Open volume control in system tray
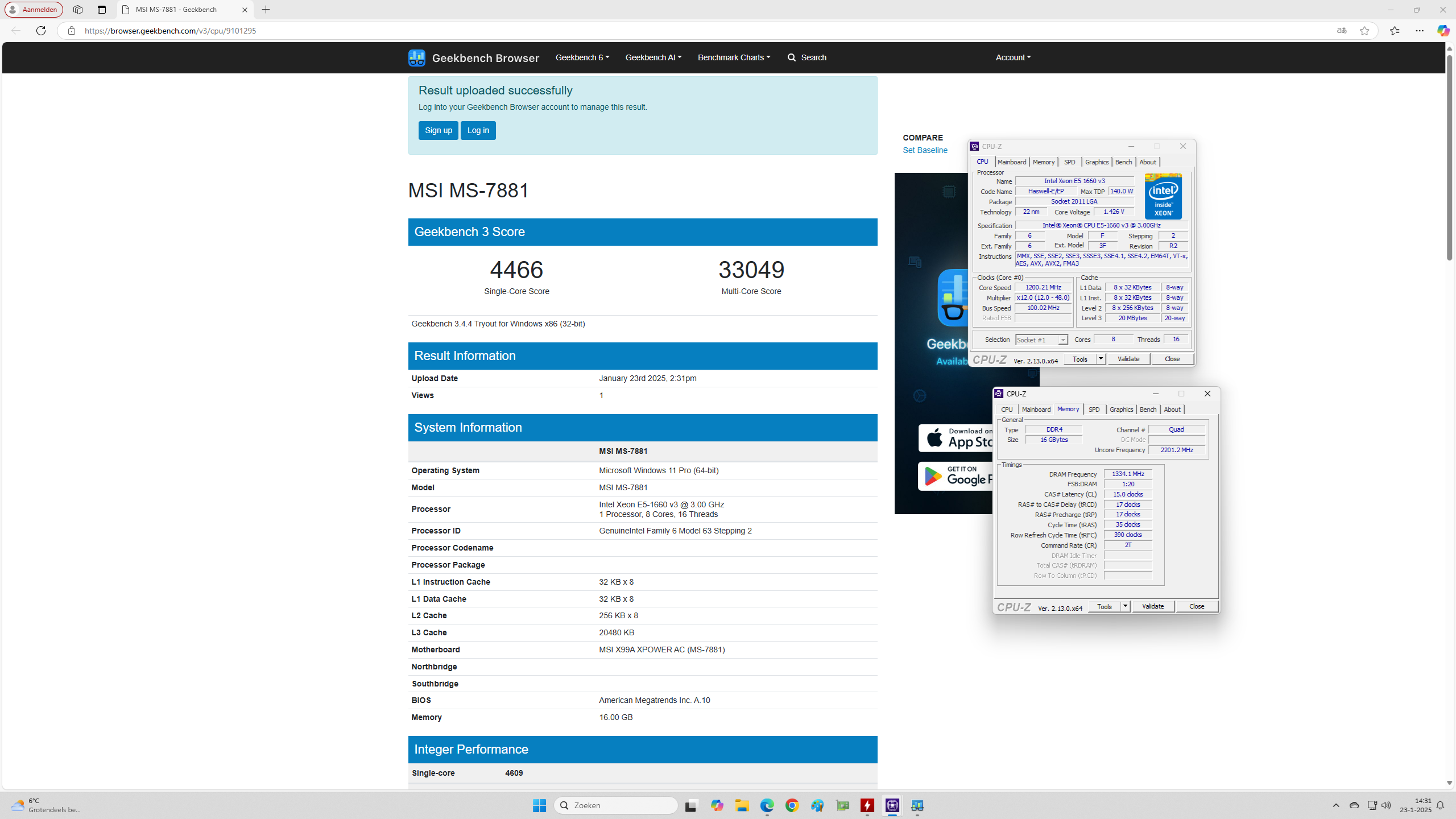The height and width of the screenshot is (819, 1456). click(x=1386, y=805)
